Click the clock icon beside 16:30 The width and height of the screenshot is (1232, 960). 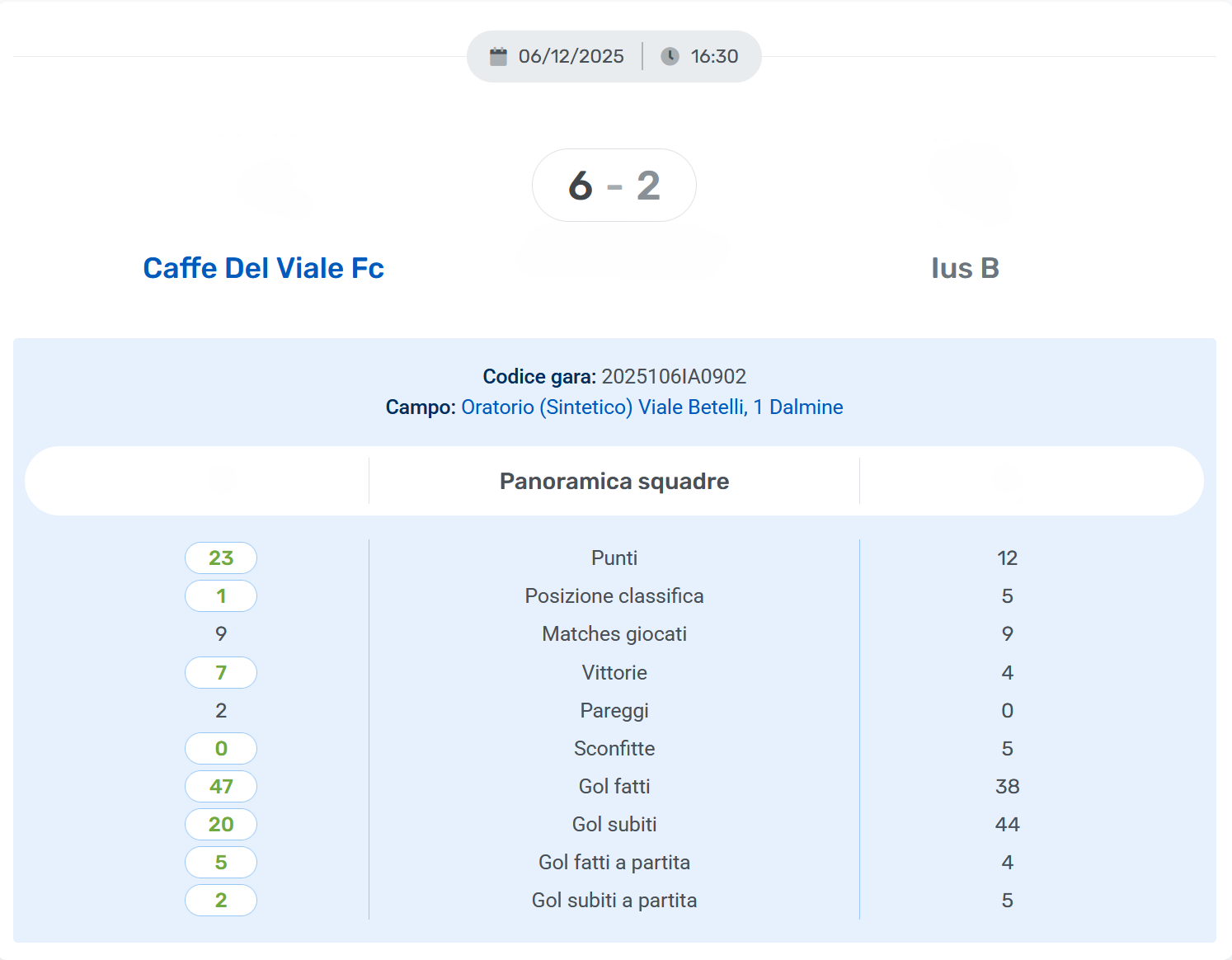[670, 56]
